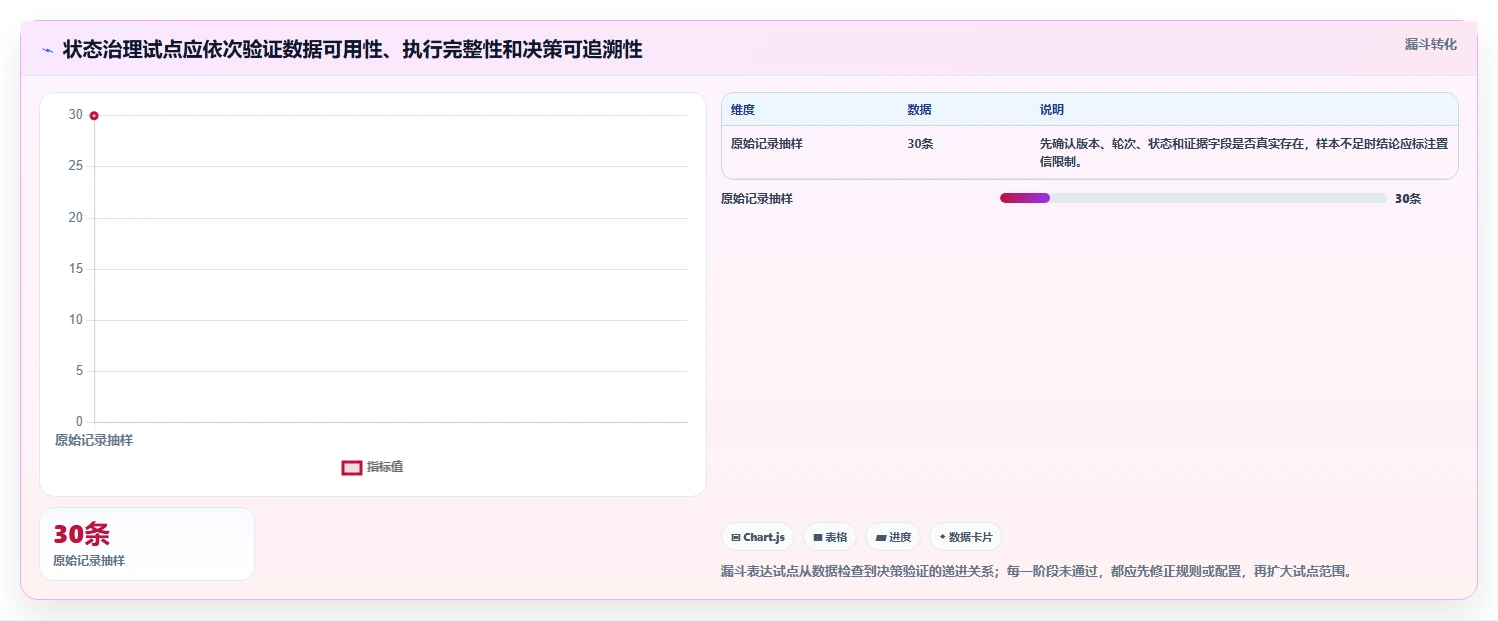This screenshot has width=1498, height=621.
Task: Click the data point at value 30
Action: click(x=94, y=116)
